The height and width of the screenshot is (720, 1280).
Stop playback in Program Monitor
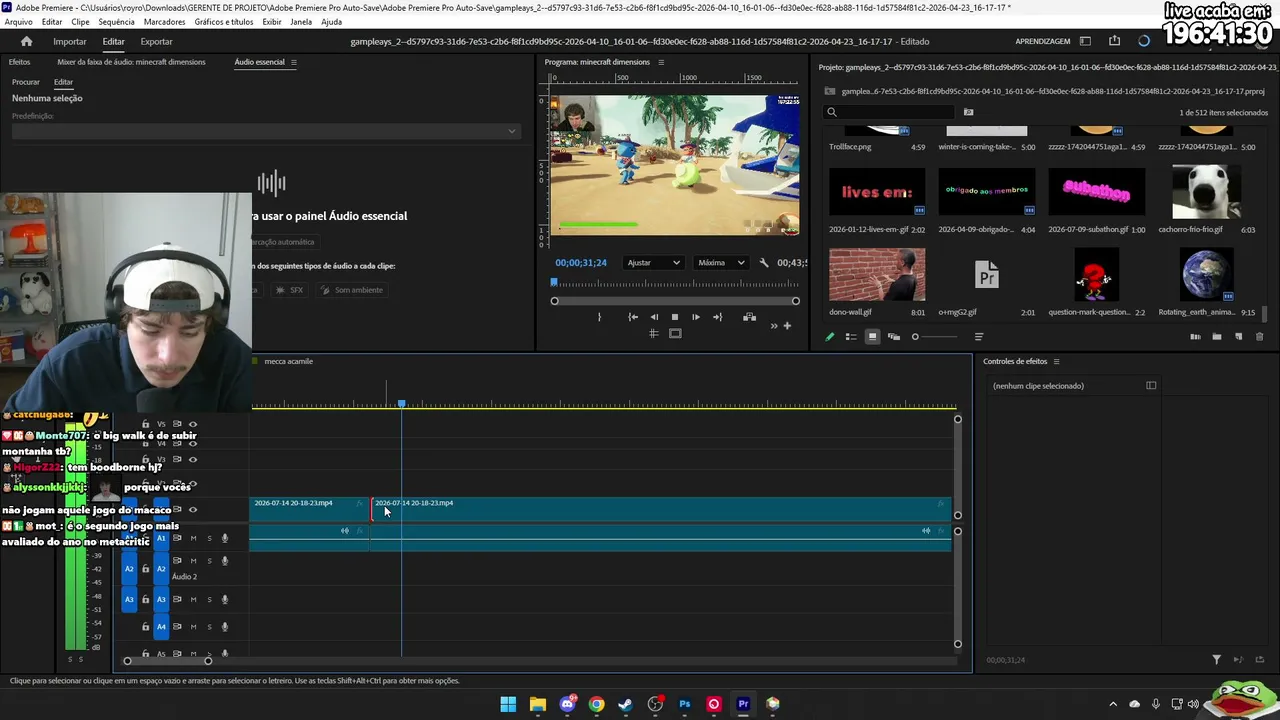coord(675,317)
